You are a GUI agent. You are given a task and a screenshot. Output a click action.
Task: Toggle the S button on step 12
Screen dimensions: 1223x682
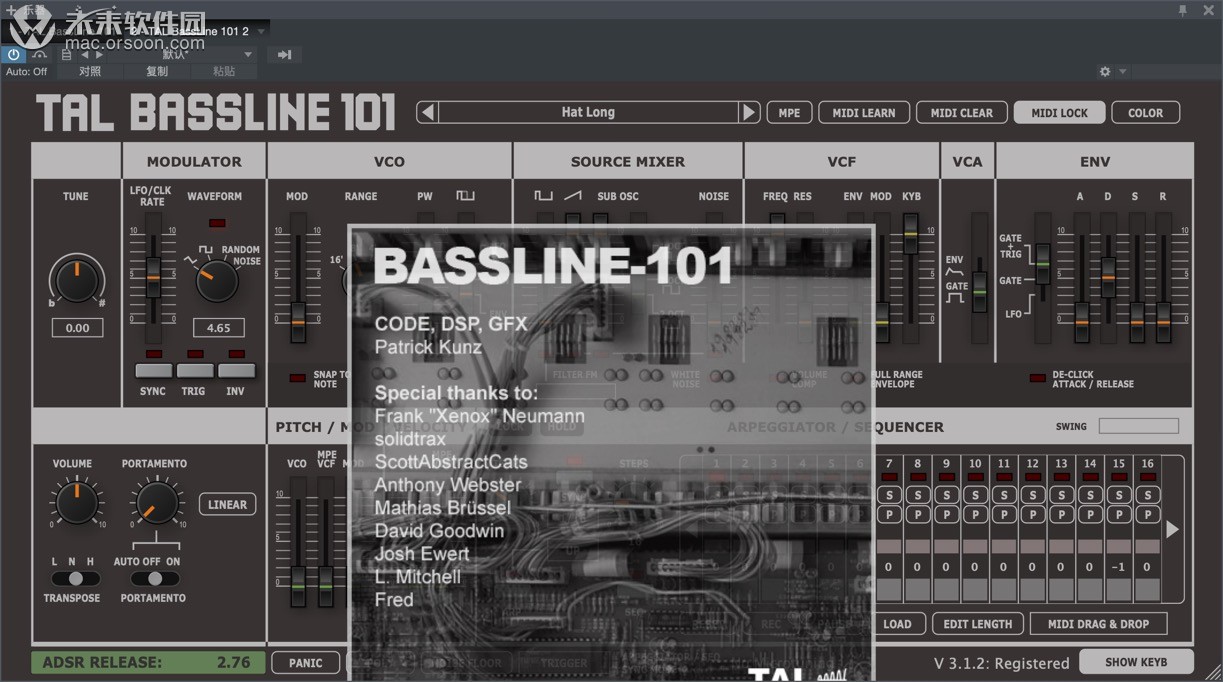[1033, 495]
